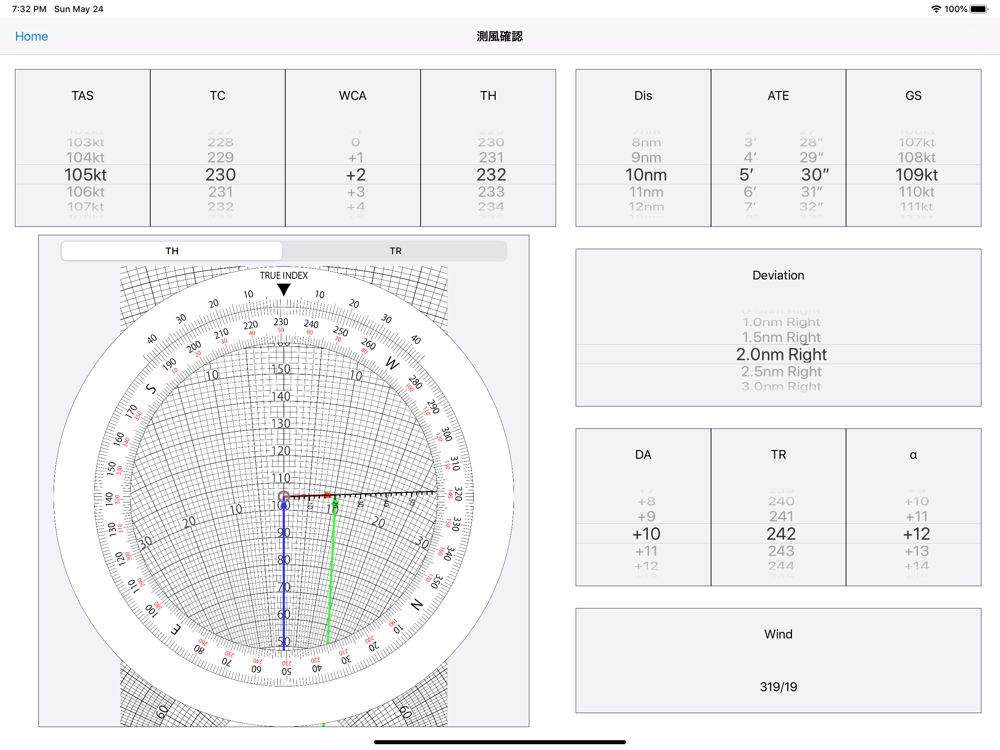Screen dimensions: 1000x750
Task: Pick 233 in the TH wheel
Action: pos(491,192)
